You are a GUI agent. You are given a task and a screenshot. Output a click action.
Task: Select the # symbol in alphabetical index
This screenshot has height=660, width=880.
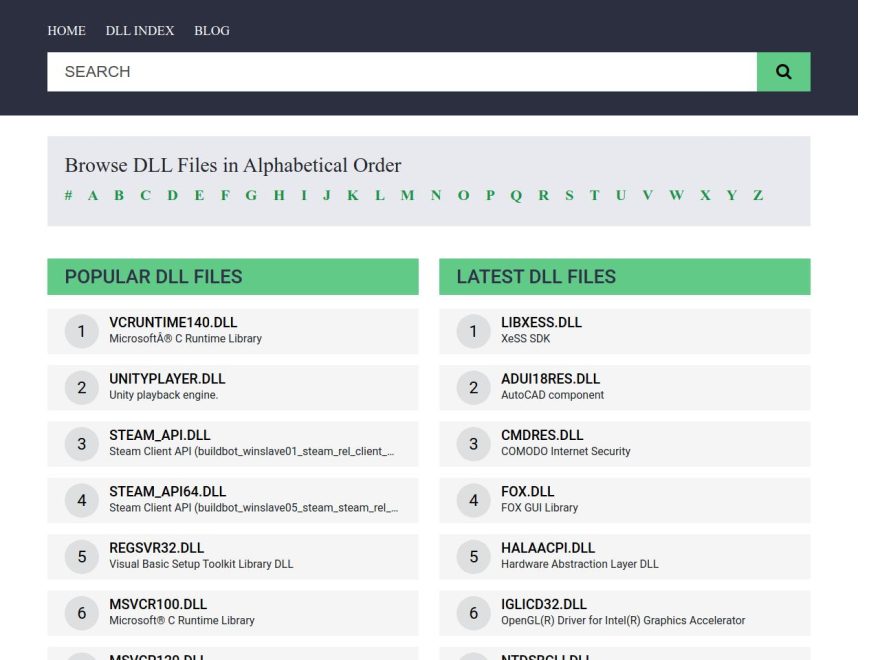(x=68, y=195)
